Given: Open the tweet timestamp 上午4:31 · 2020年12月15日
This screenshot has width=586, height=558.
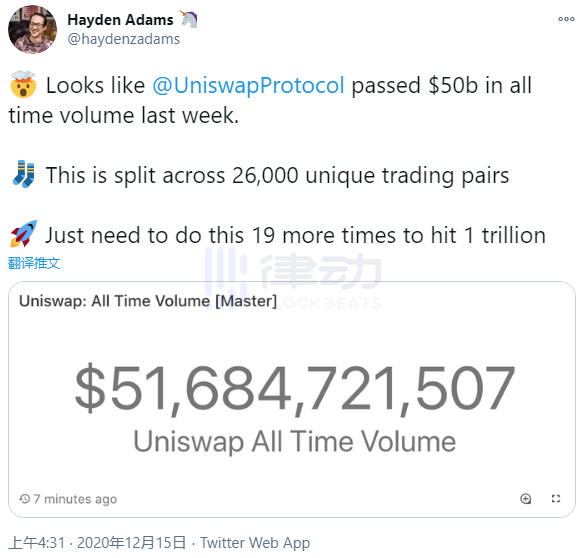Looking at the screenshot, I should 97,543.
